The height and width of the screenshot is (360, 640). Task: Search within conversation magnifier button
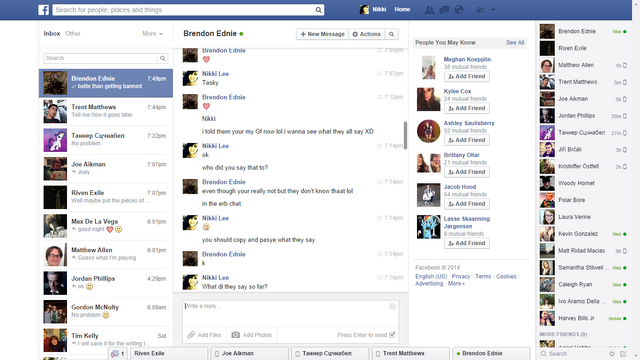[391, 34]
